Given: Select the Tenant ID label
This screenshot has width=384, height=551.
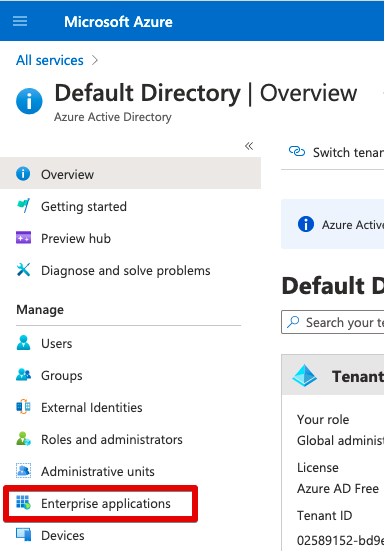Looking at the screenshot, I should tap(324, 516).
